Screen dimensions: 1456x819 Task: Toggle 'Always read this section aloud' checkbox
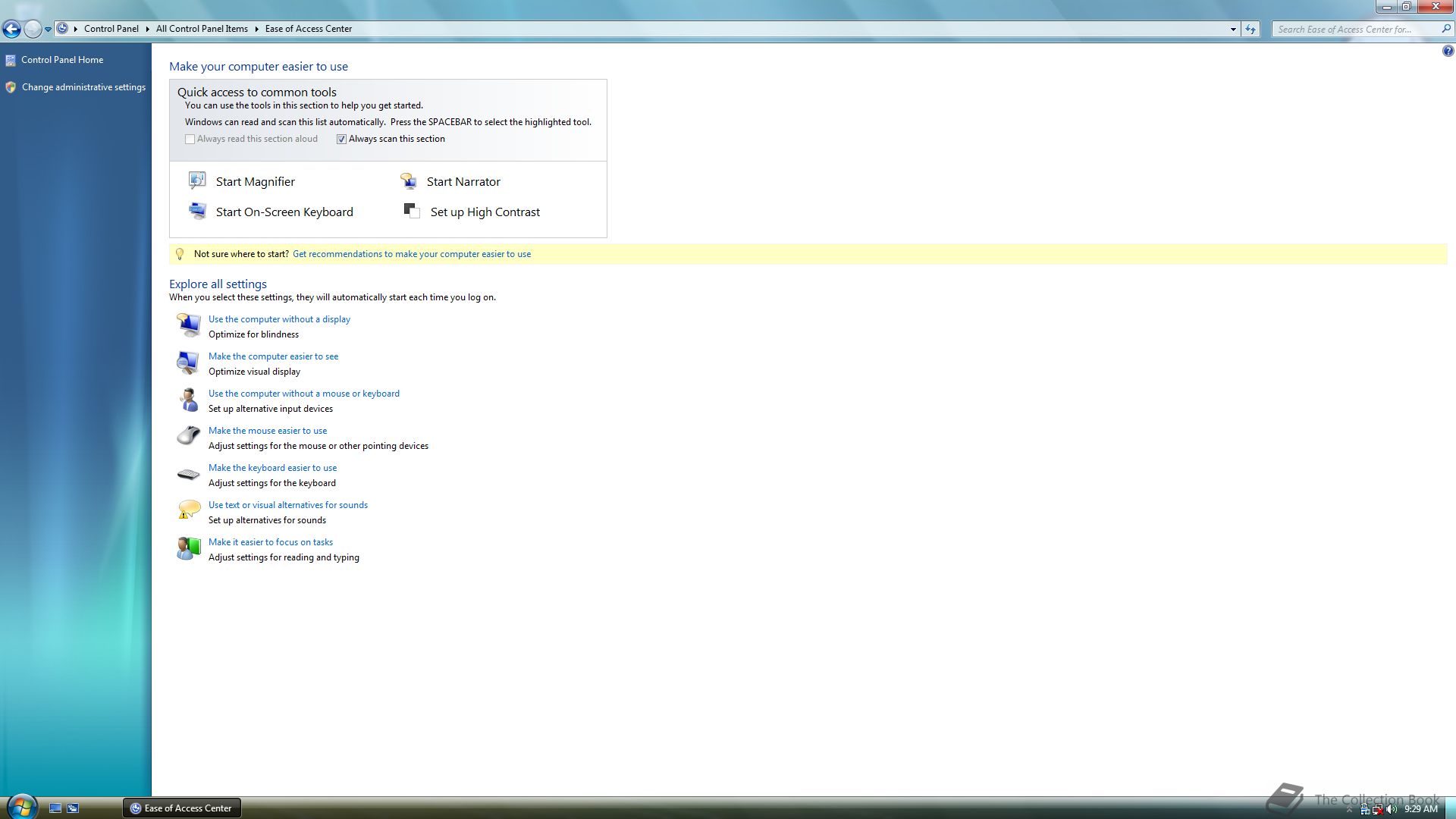(x=190, y=139)
